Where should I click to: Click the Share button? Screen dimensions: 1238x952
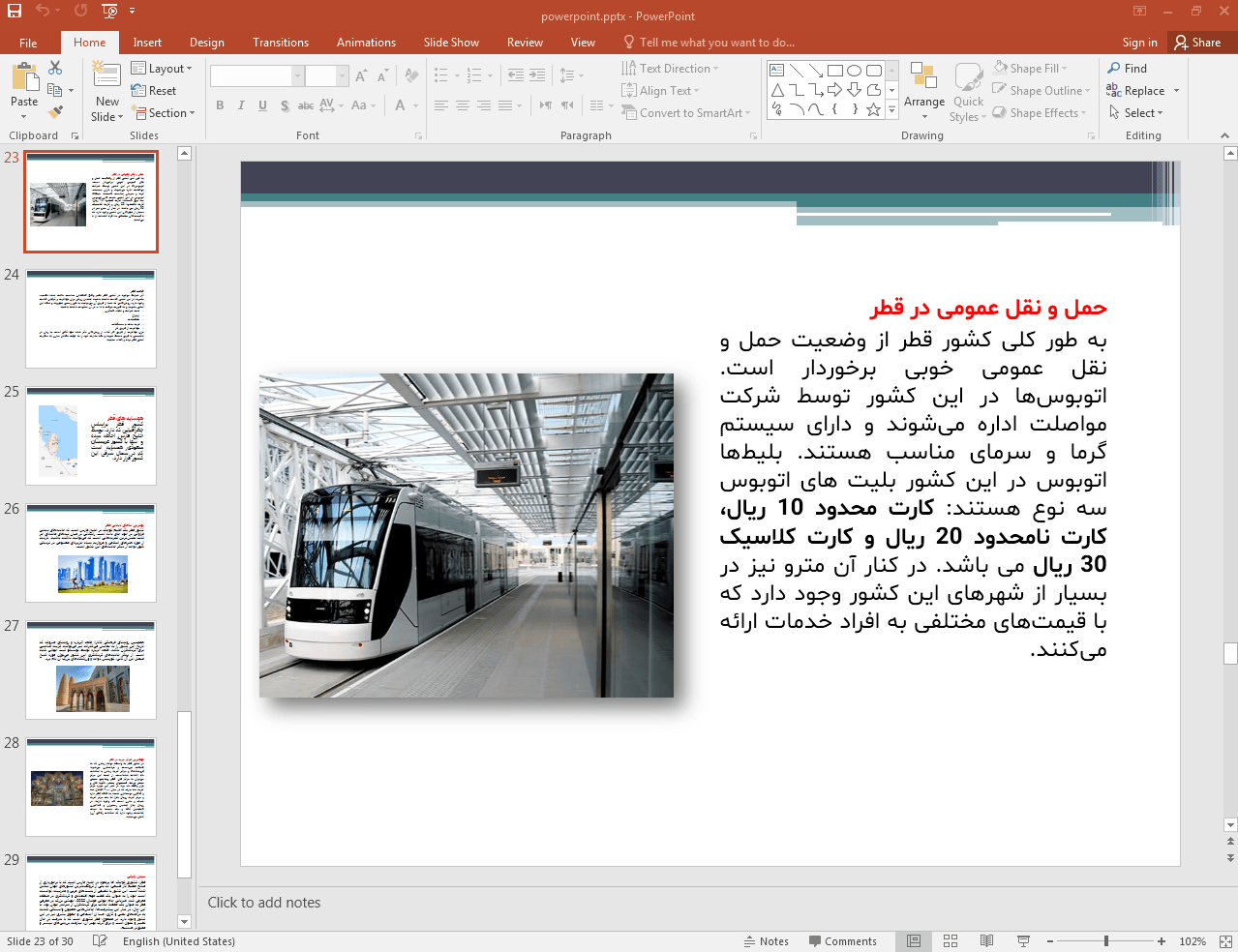[x=1197, y=43]
